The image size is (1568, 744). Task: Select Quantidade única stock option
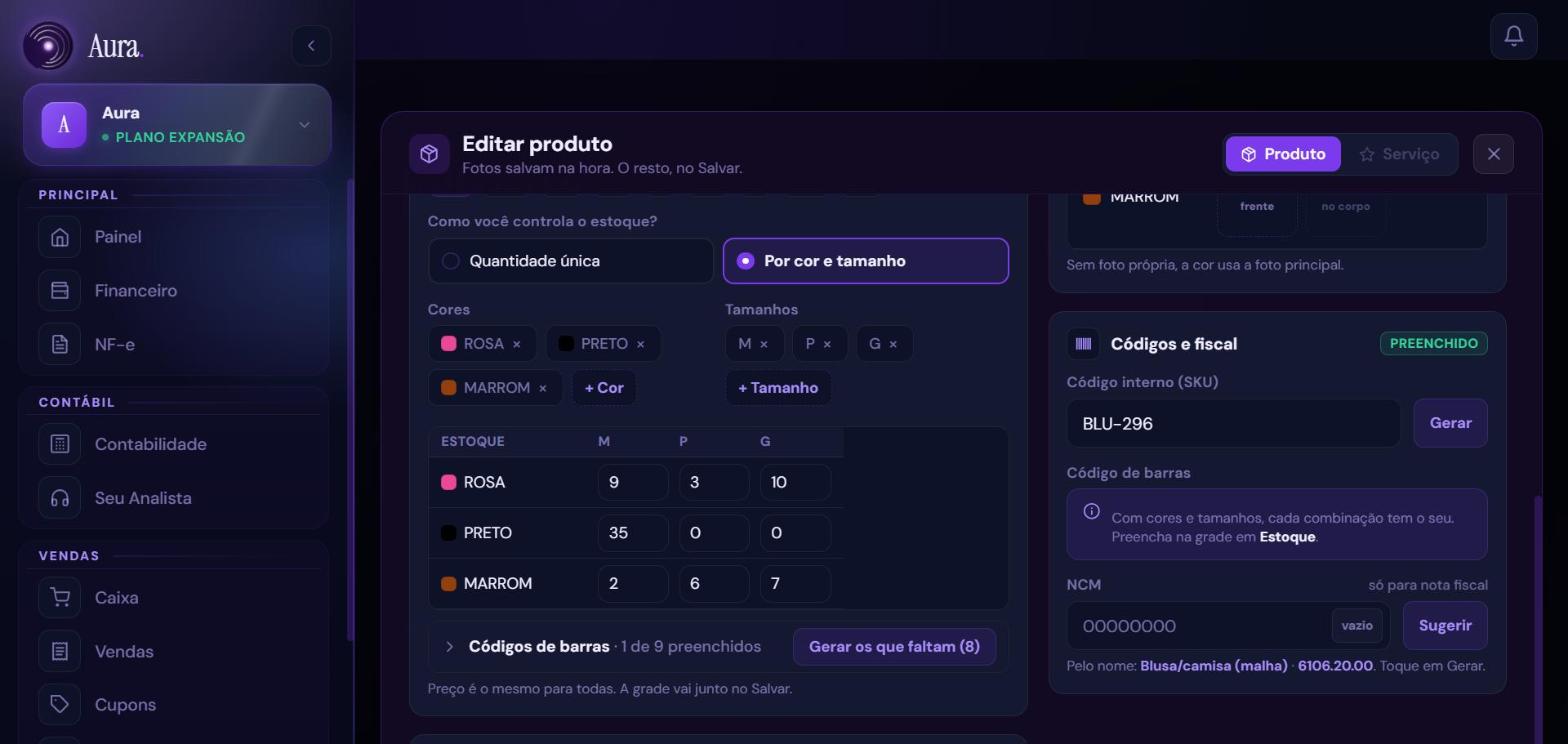571,261
